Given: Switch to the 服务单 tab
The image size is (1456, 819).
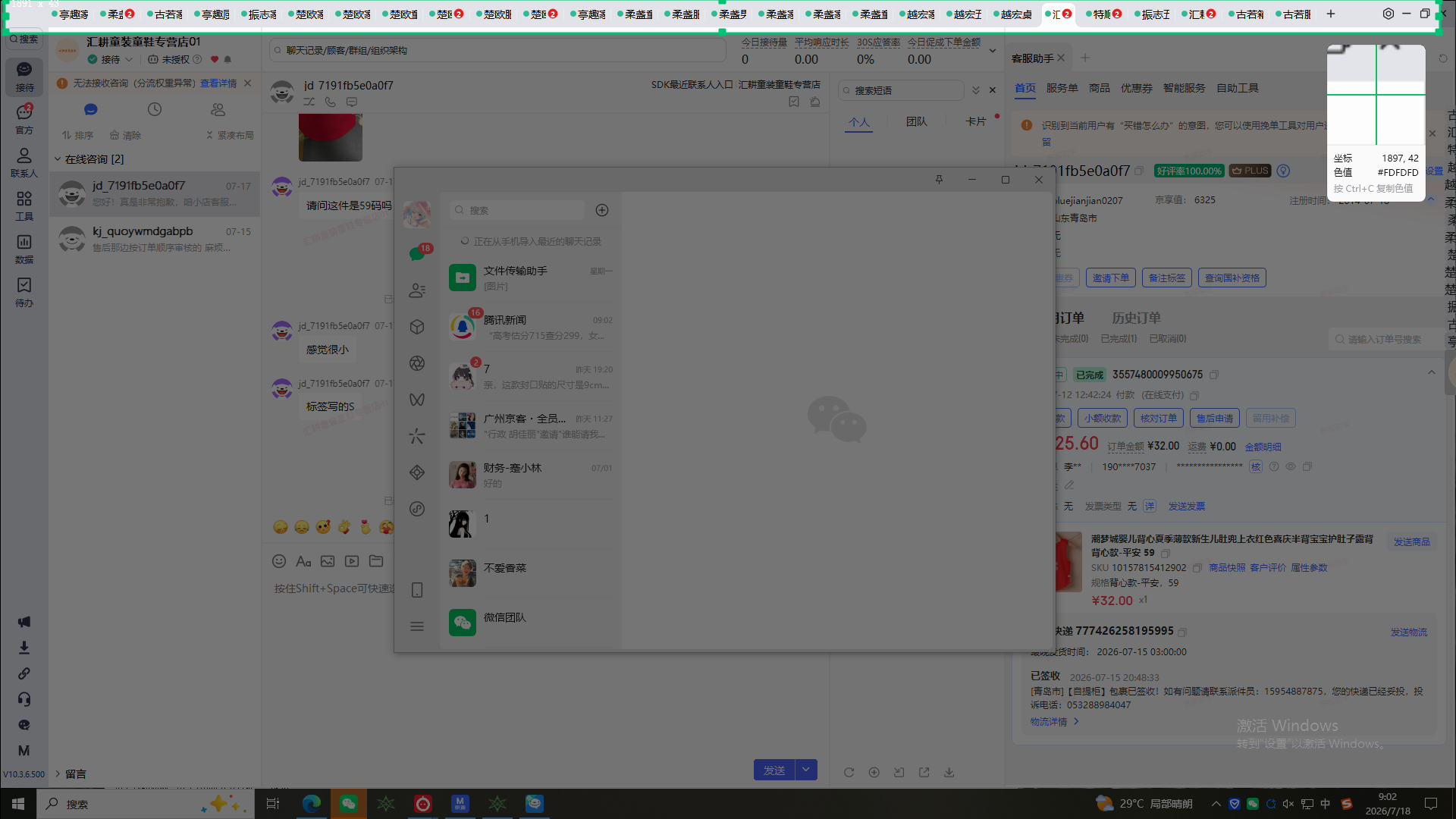Looking at the screenshot, I should tap(1062, 88).
